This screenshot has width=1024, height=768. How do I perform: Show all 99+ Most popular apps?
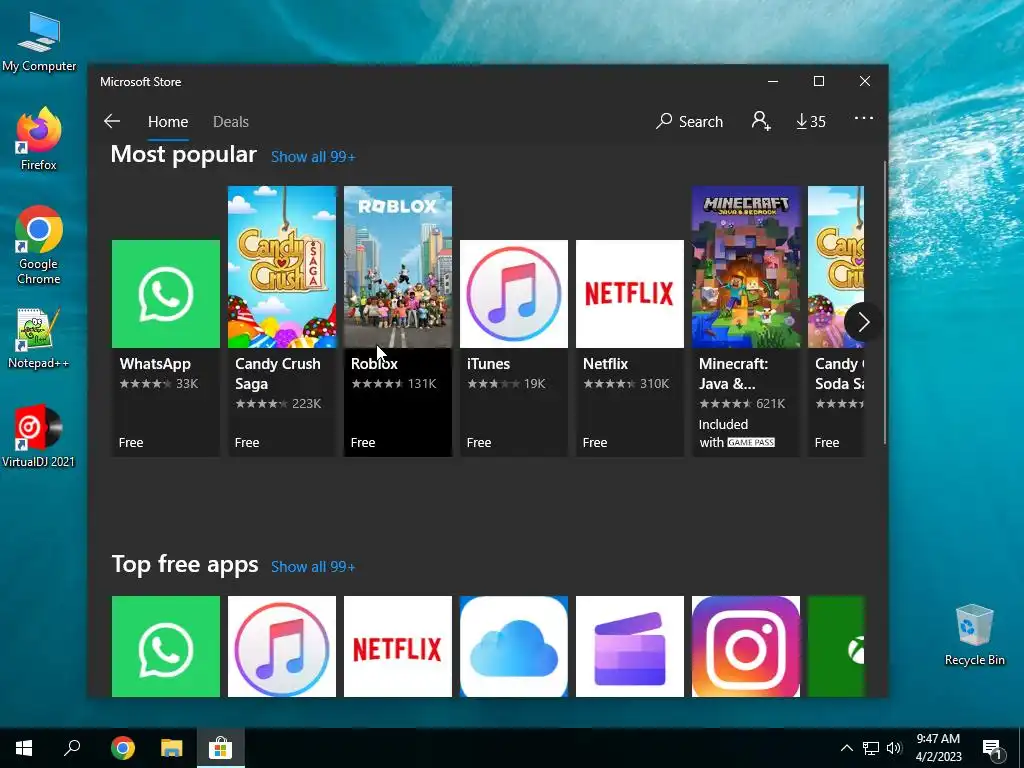pyautogui.click(x=313, y=157)
